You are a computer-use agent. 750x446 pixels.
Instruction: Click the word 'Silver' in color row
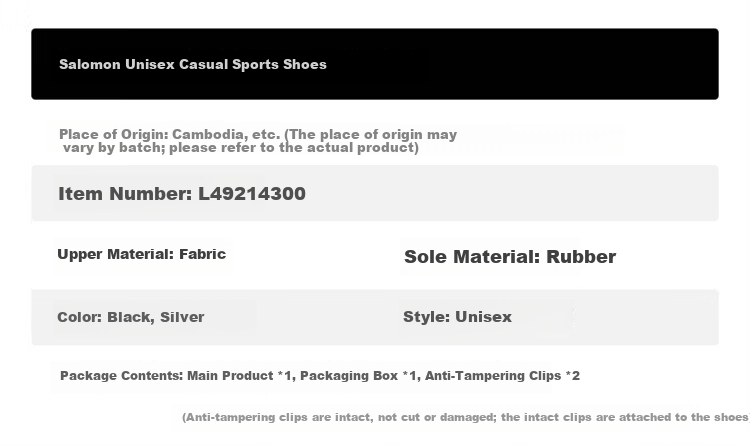(182, 317)
